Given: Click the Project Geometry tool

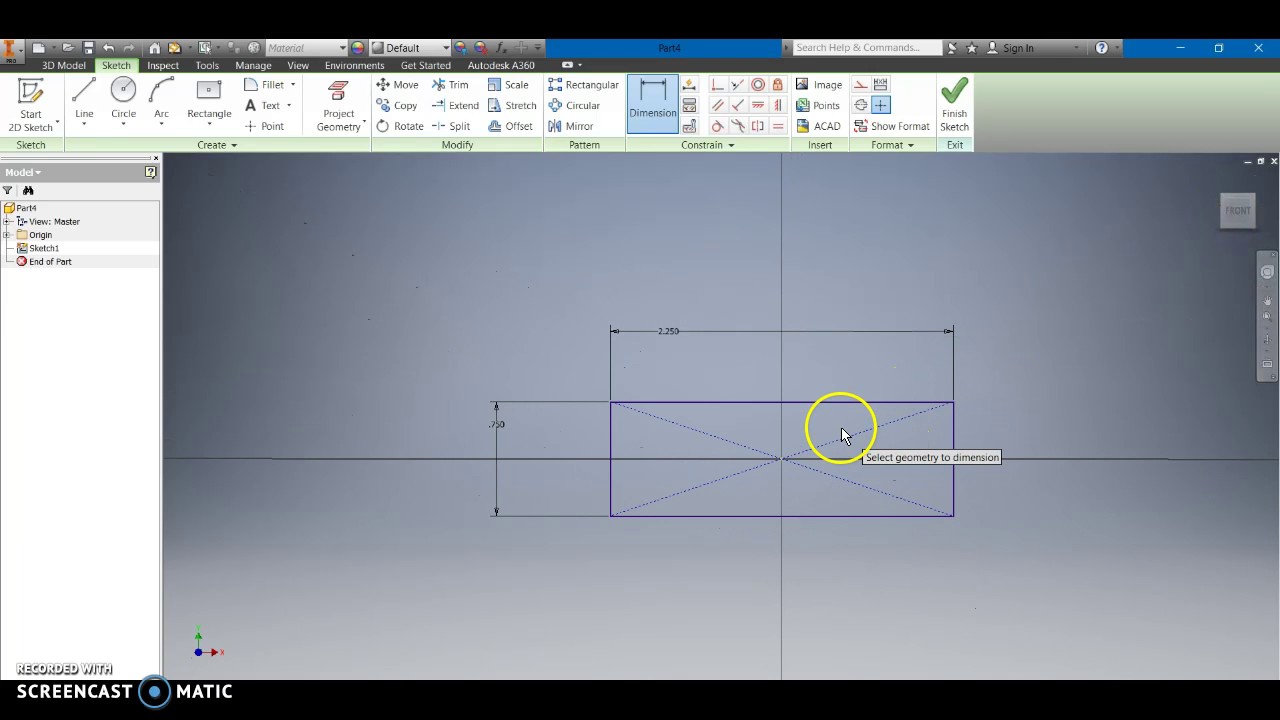Looking at the screenshot, I should point(338,105).
